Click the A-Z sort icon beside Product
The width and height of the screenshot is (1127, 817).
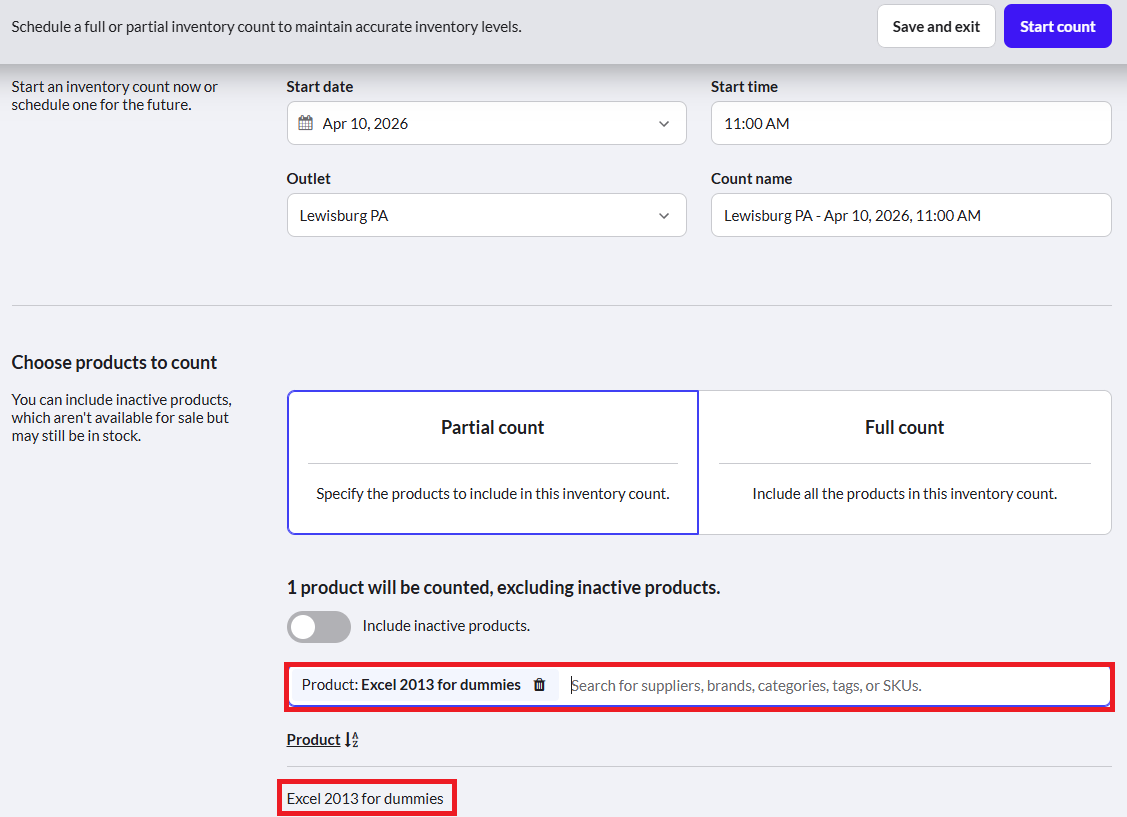351,739
